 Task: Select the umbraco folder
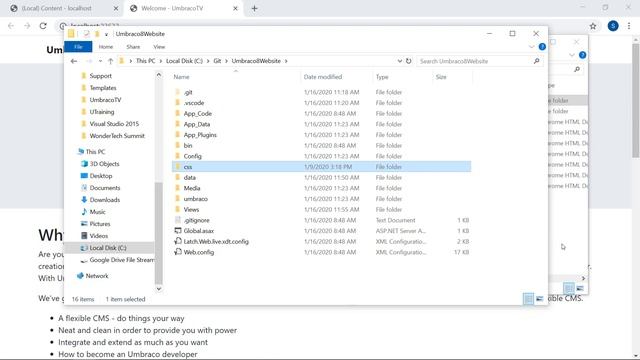(x=196, y=199)
